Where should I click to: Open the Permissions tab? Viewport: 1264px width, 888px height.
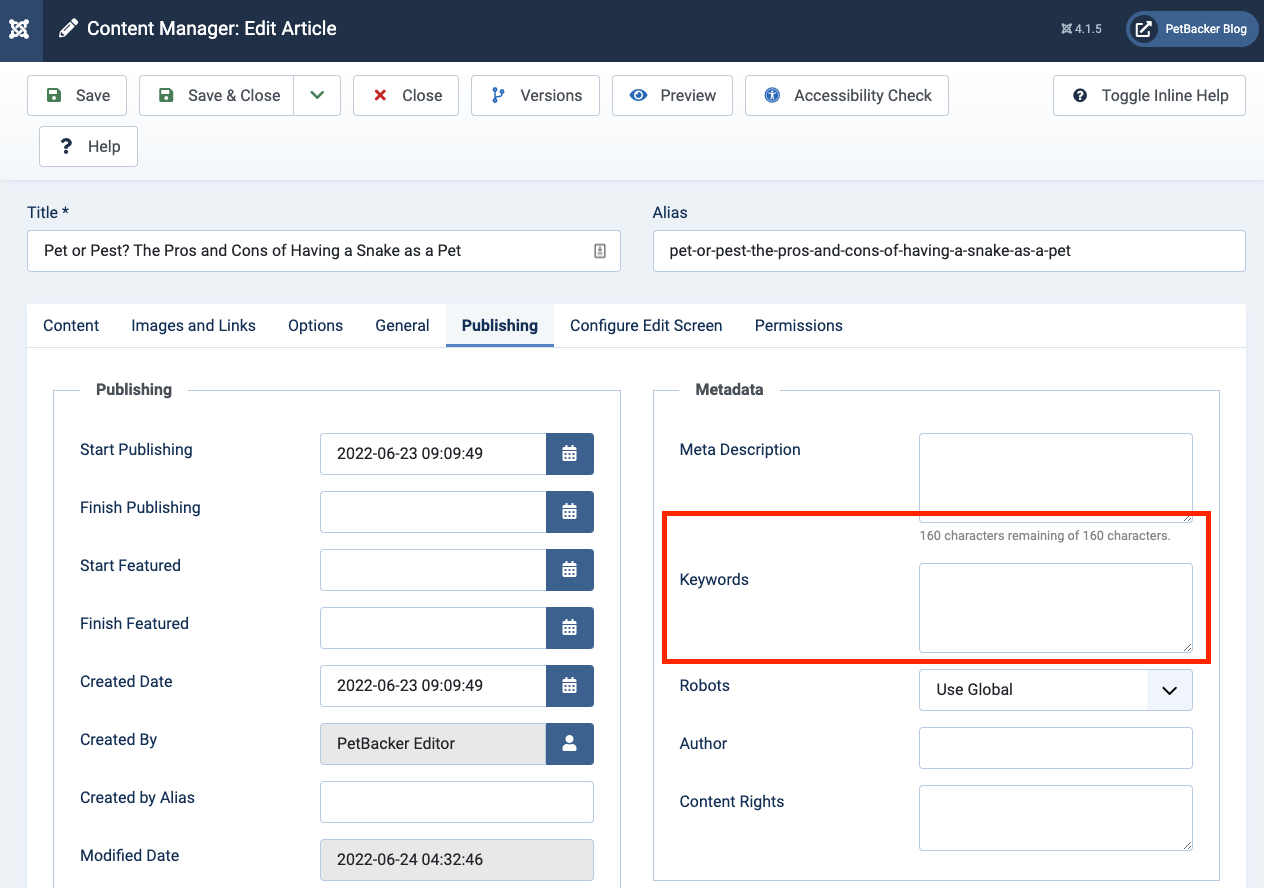click(798, 325)
